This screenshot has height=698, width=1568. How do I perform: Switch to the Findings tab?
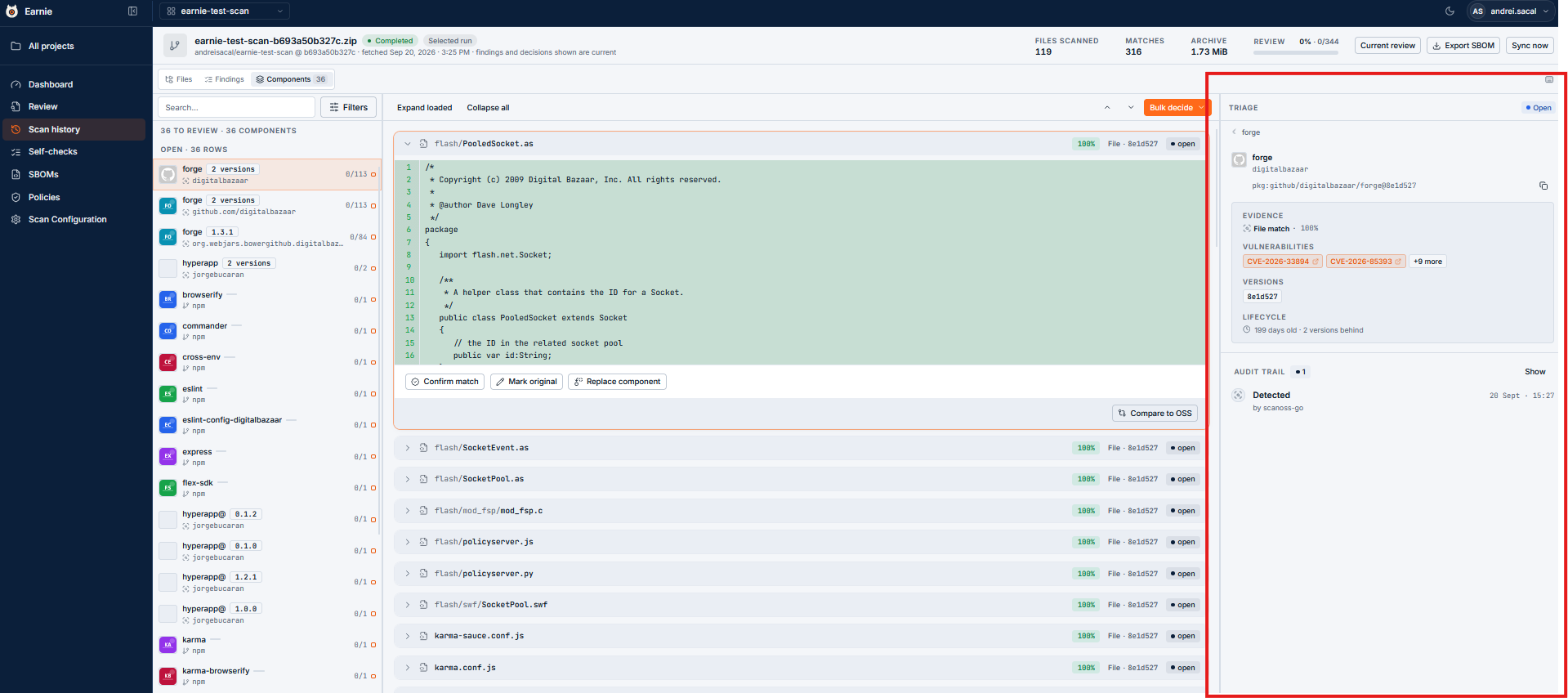(x=225, y=79)
